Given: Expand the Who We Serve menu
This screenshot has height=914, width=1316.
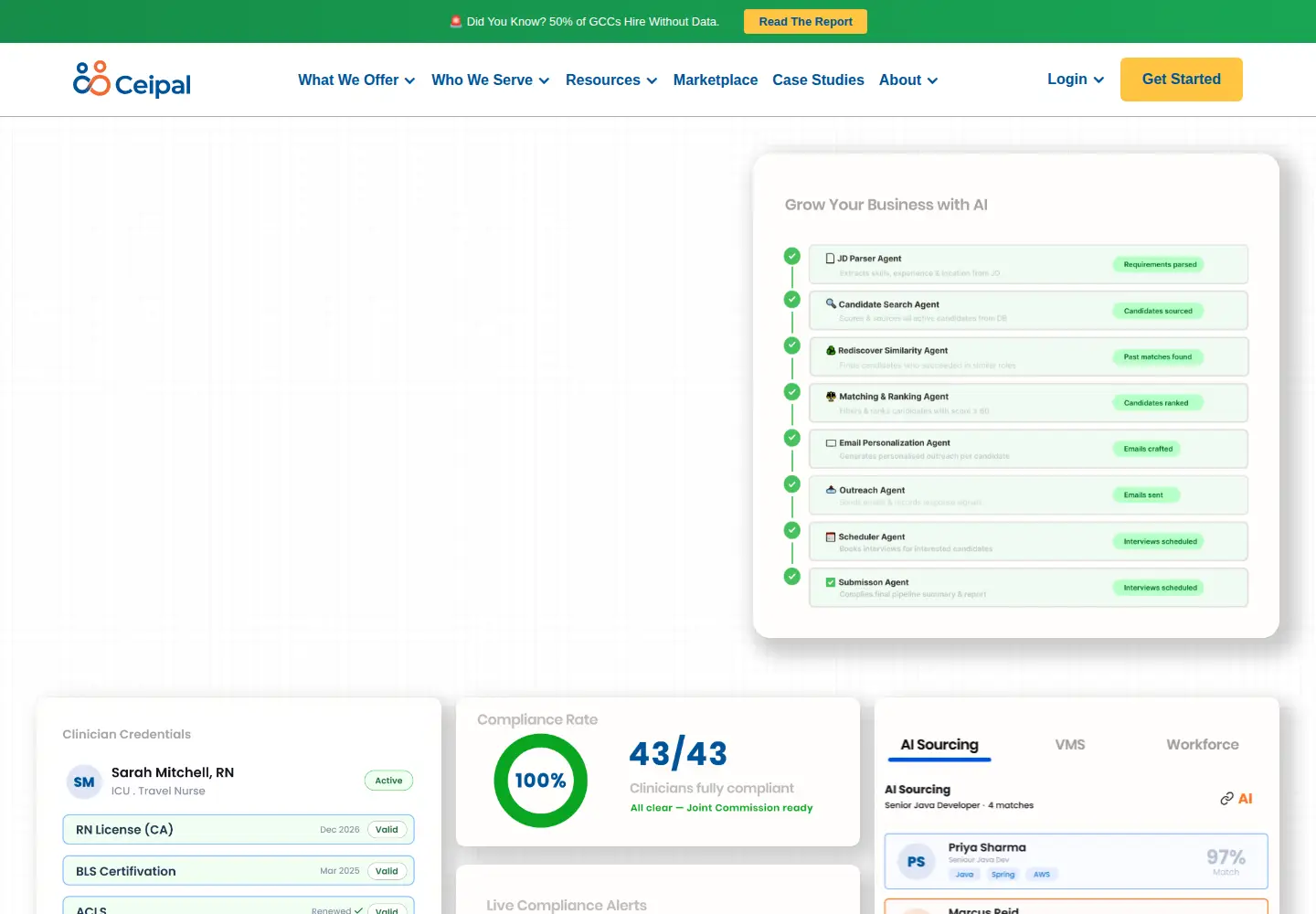Looking at the screenshot, I should (491, 80).
